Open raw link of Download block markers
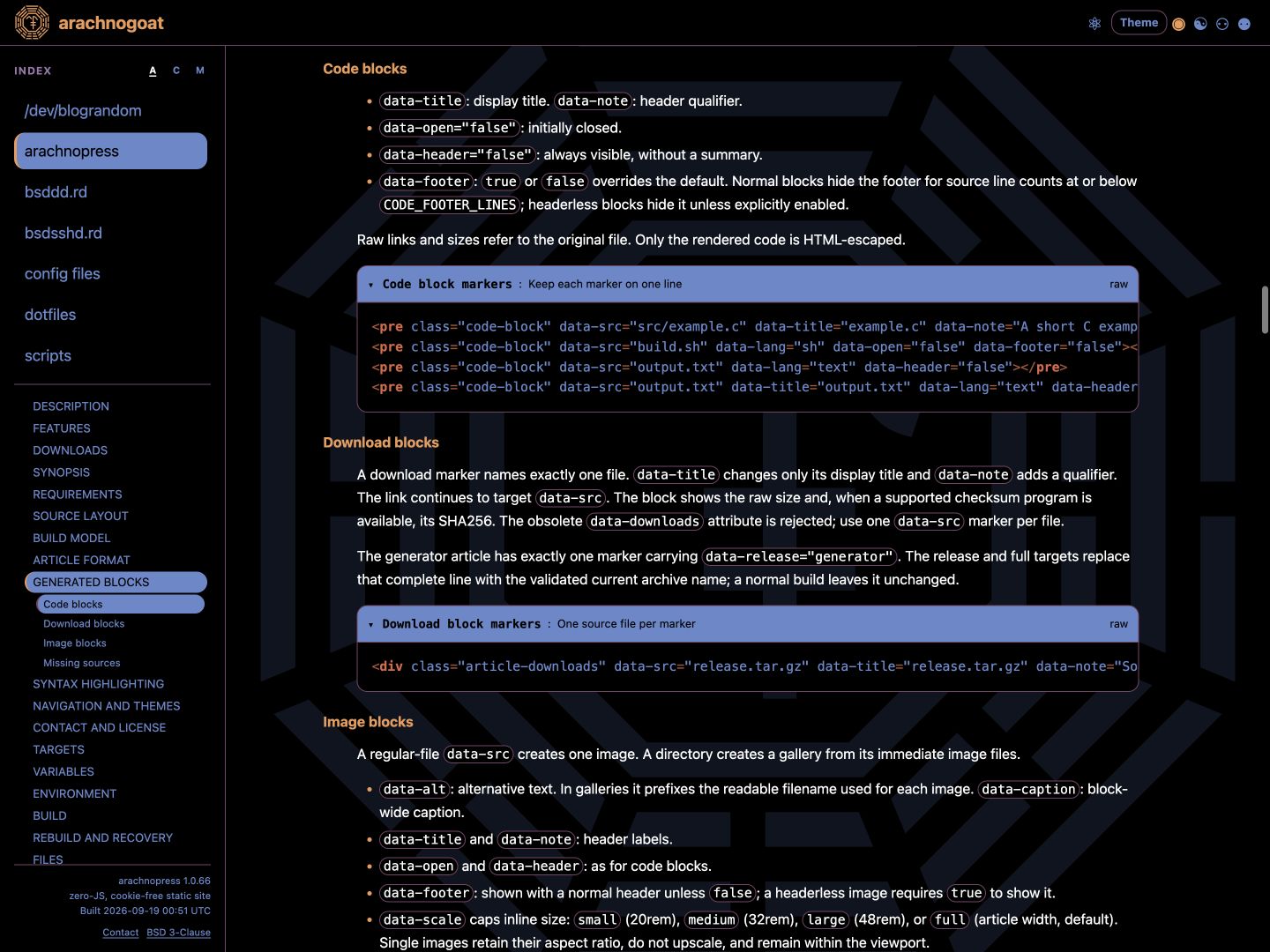 1118,623
